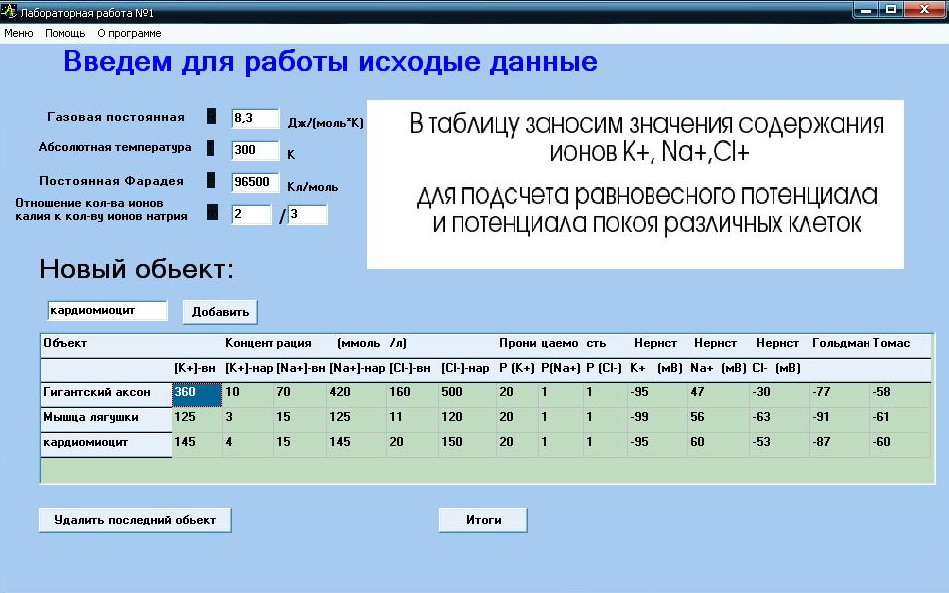Viewport: 949px width, 593px height.
Task: Open results with the Итоги button
Action: 482,520
